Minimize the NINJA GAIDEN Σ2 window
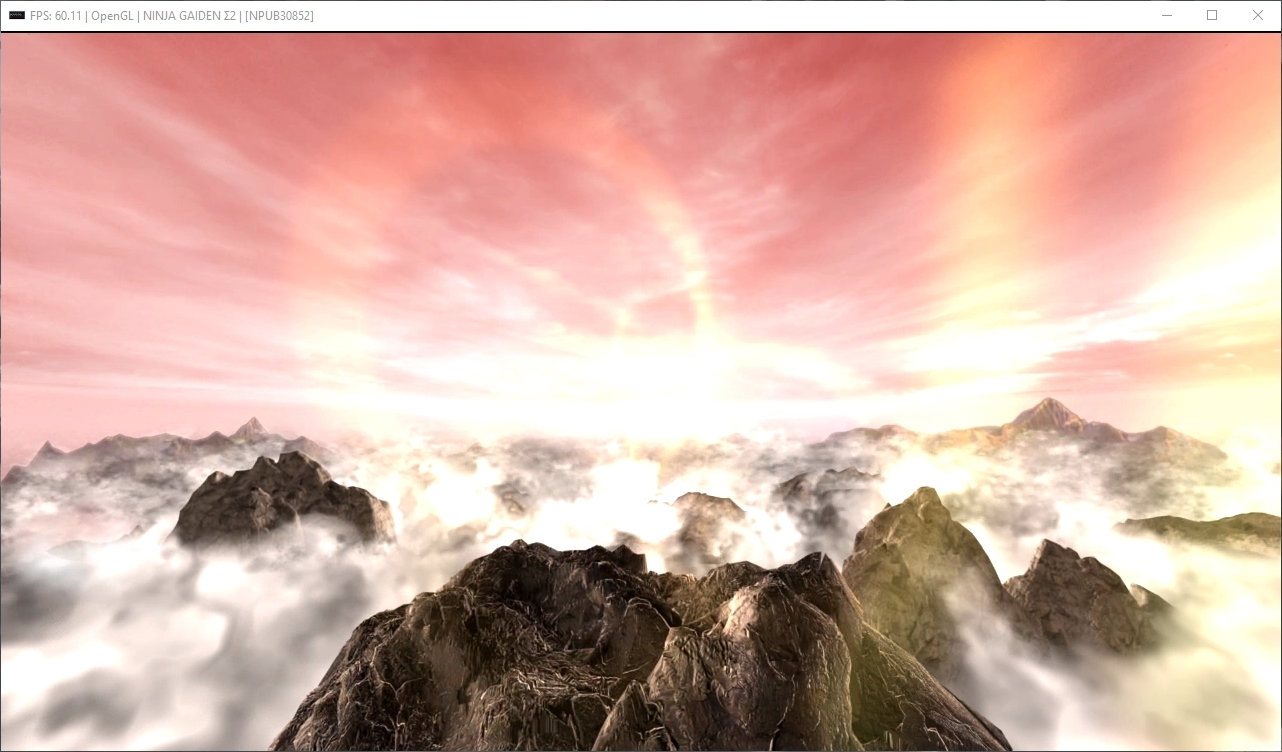The width and height of the screenshot is (1282, 752). [x=1166, y=16]
